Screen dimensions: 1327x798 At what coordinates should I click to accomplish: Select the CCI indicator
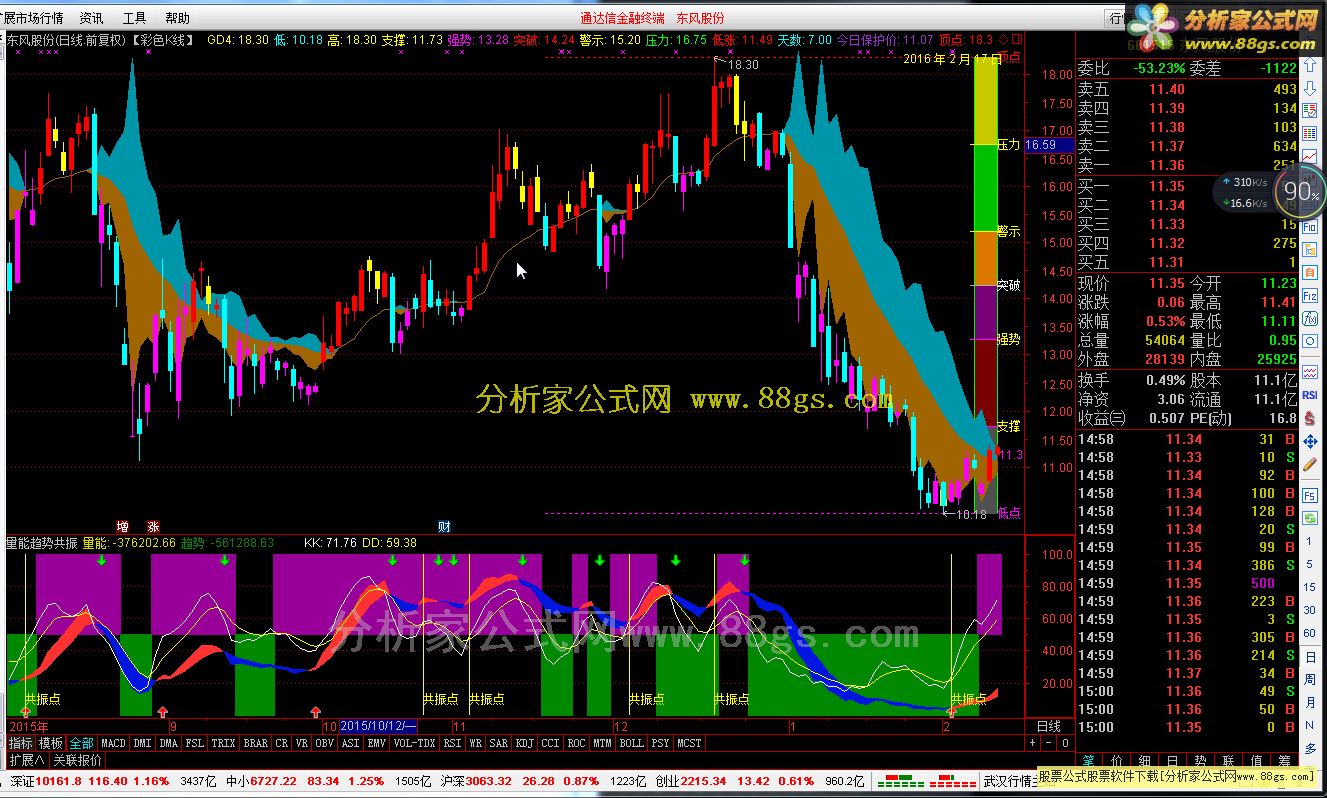pyautogui.click(x=550, y=743)
